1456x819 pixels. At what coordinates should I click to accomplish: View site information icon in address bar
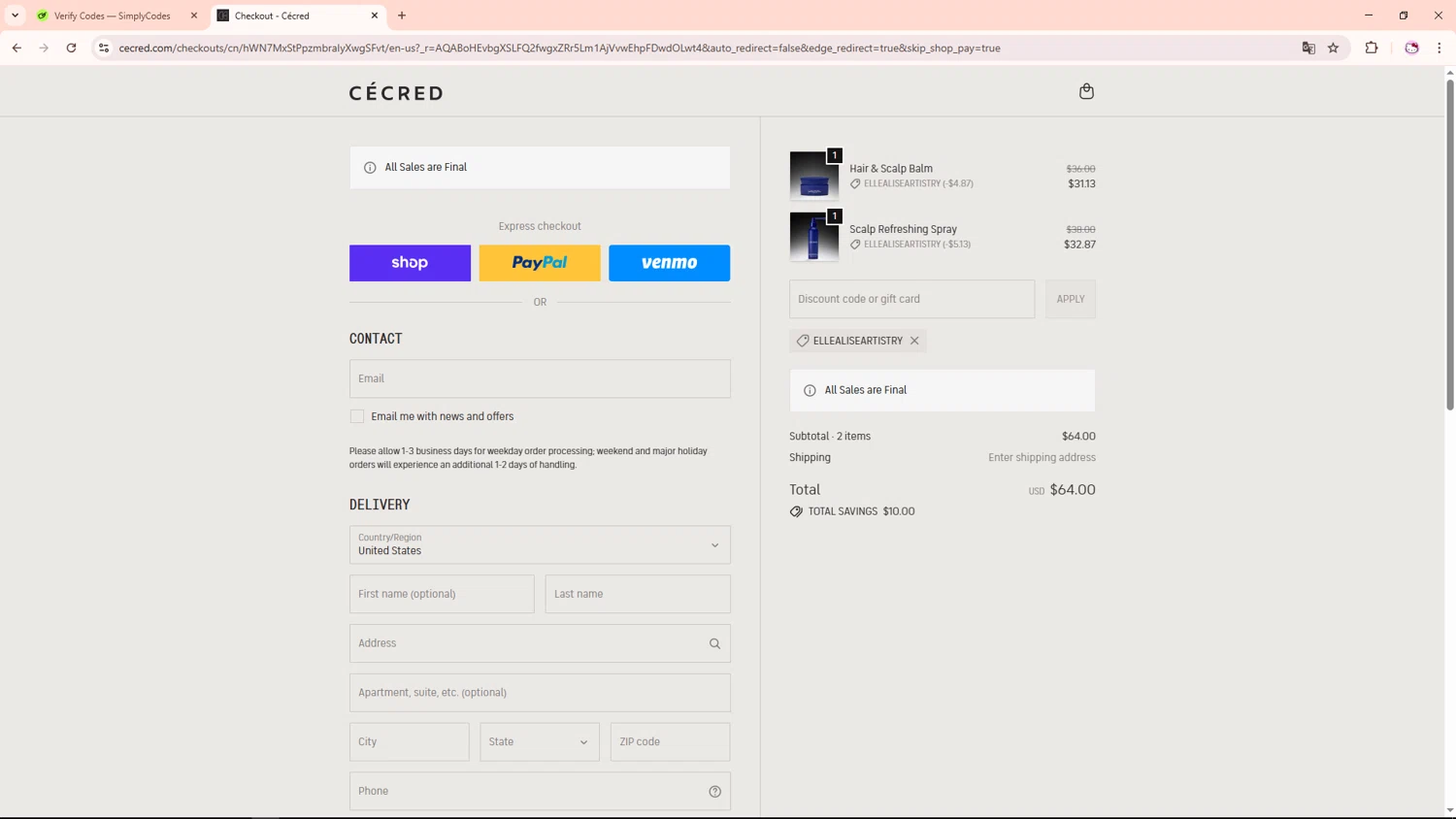[104, 48]
